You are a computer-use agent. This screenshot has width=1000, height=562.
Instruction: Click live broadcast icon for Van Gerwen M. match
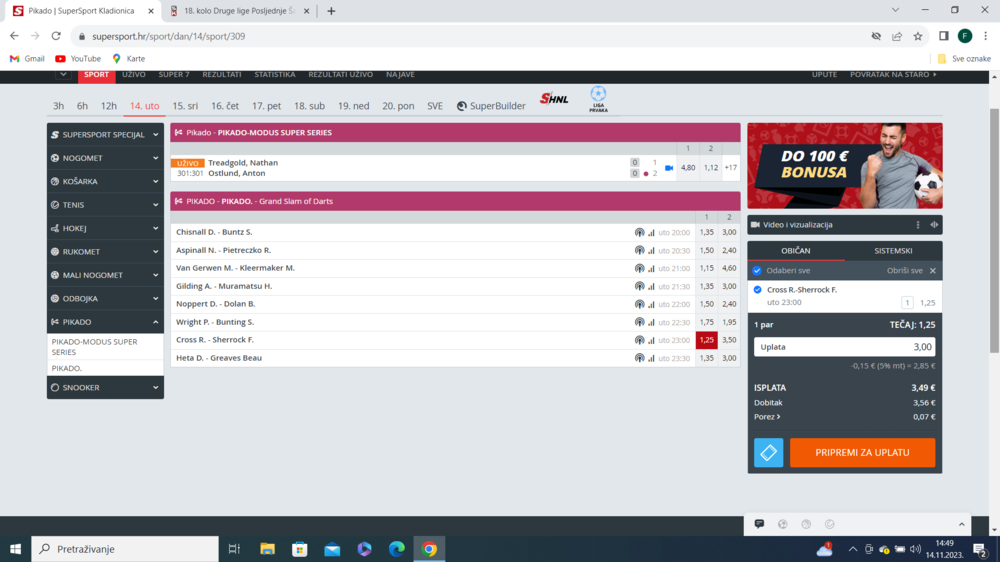[639, 268]
